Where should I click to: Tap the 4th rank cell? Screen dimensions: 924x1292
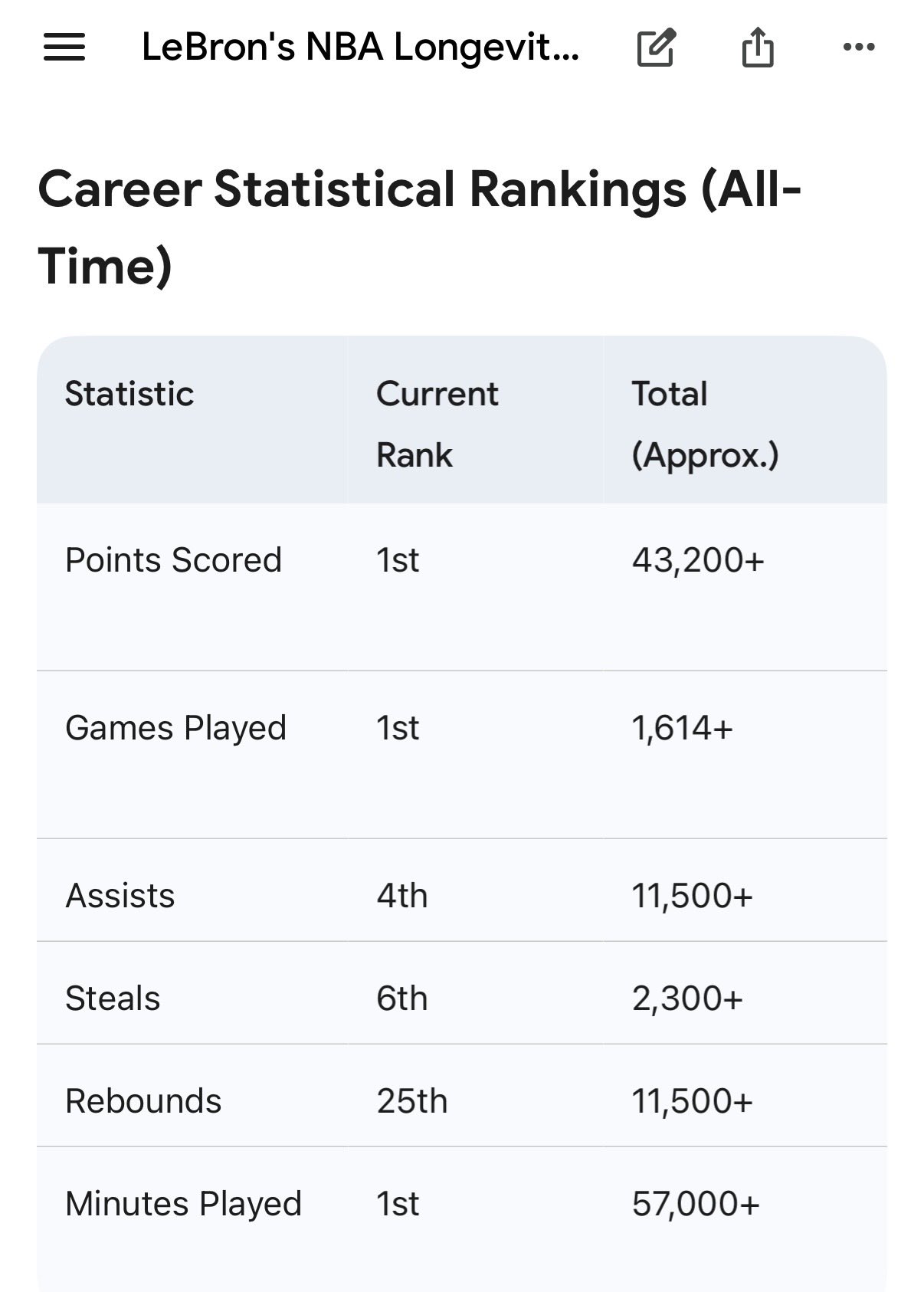coord(401,896)
